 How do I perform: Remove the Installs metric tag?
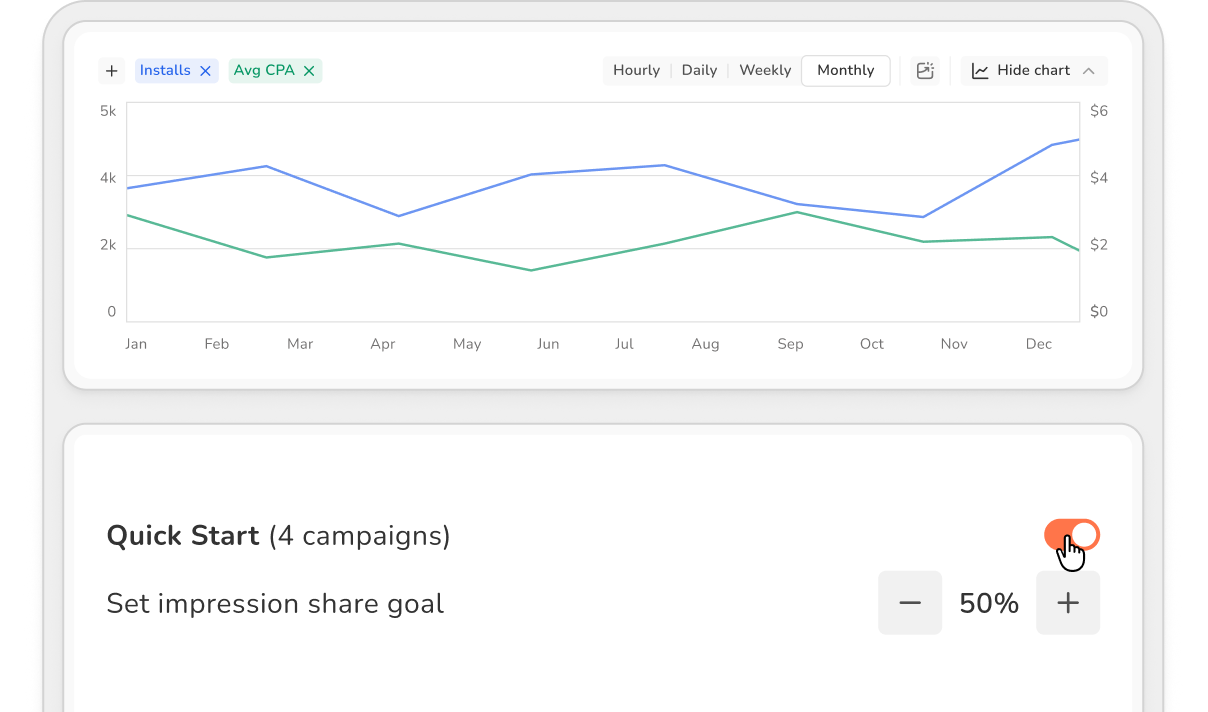(x=205, y=71)
